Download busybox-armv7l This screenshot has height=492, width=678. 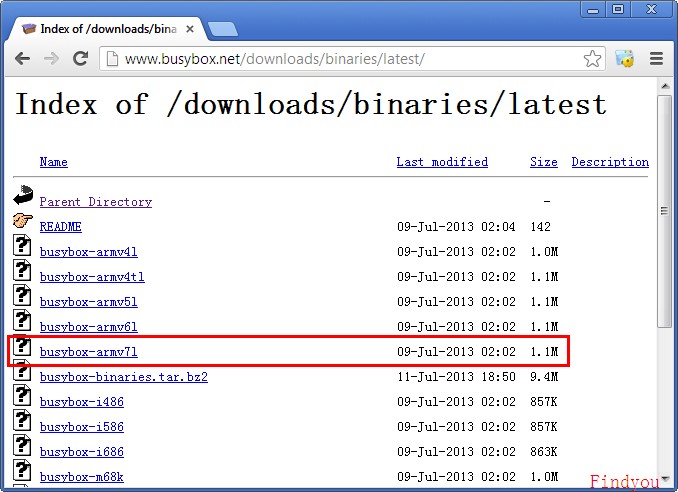click(89, 352)
